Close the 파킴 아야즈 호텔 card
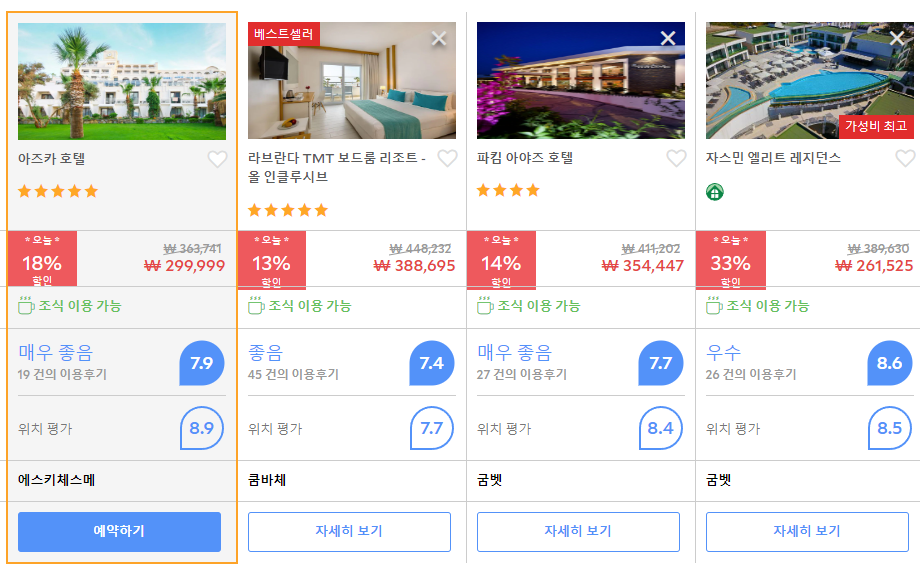920x574 pixels. (x=668, y=38)
